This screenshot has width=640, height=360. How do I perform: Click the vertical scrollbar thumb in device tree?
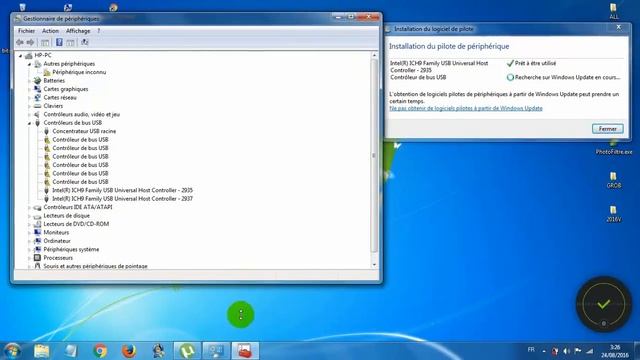tap(374, 156)
